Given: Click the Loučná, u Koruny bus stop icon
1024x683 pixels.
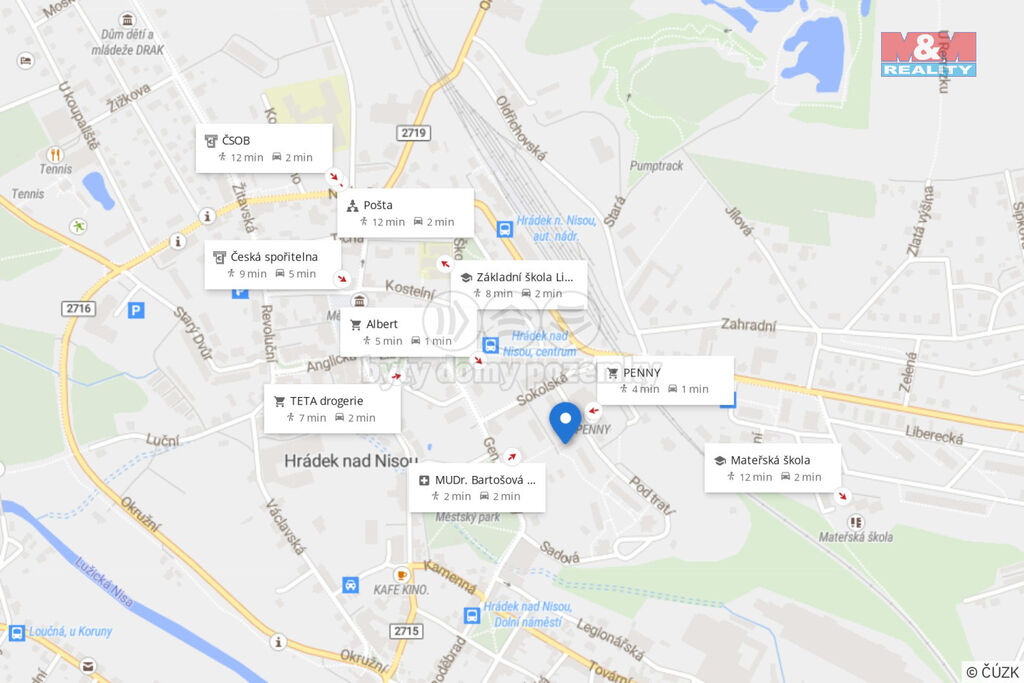Looking at the screenshot, I should (17, 633).
